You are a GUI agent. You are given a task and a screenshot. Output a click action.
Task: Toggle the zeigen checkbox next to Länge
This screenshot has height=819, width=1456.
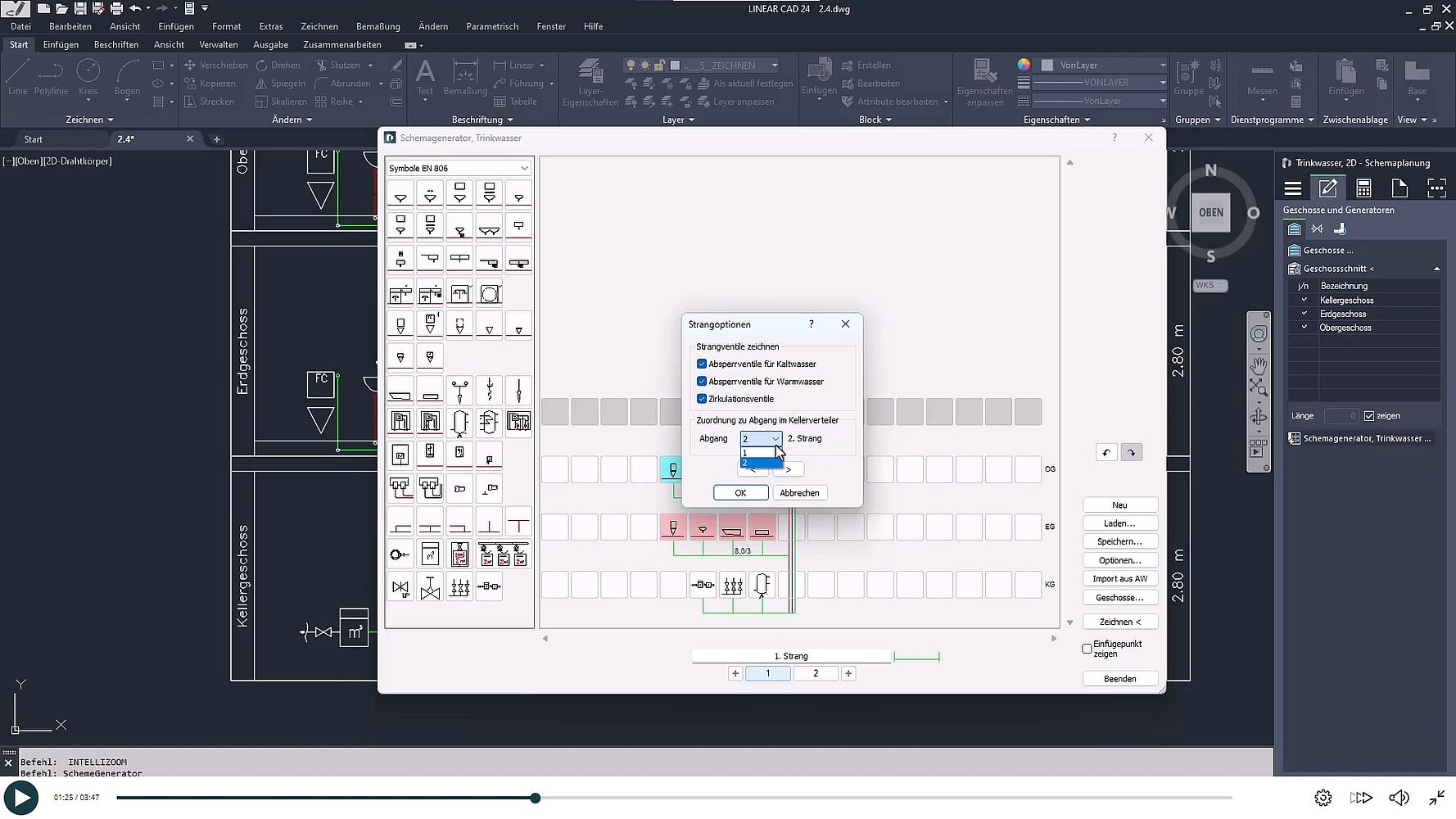(x=1369, y=416)
